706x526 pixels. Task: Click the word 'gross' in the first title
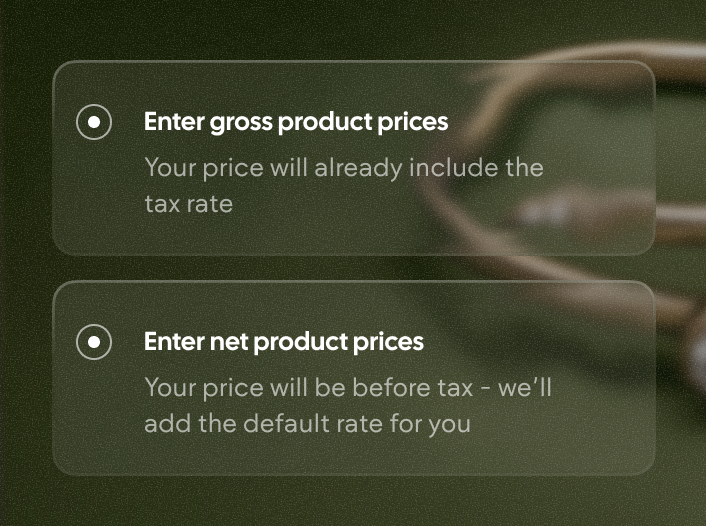[x=240, y=123]
